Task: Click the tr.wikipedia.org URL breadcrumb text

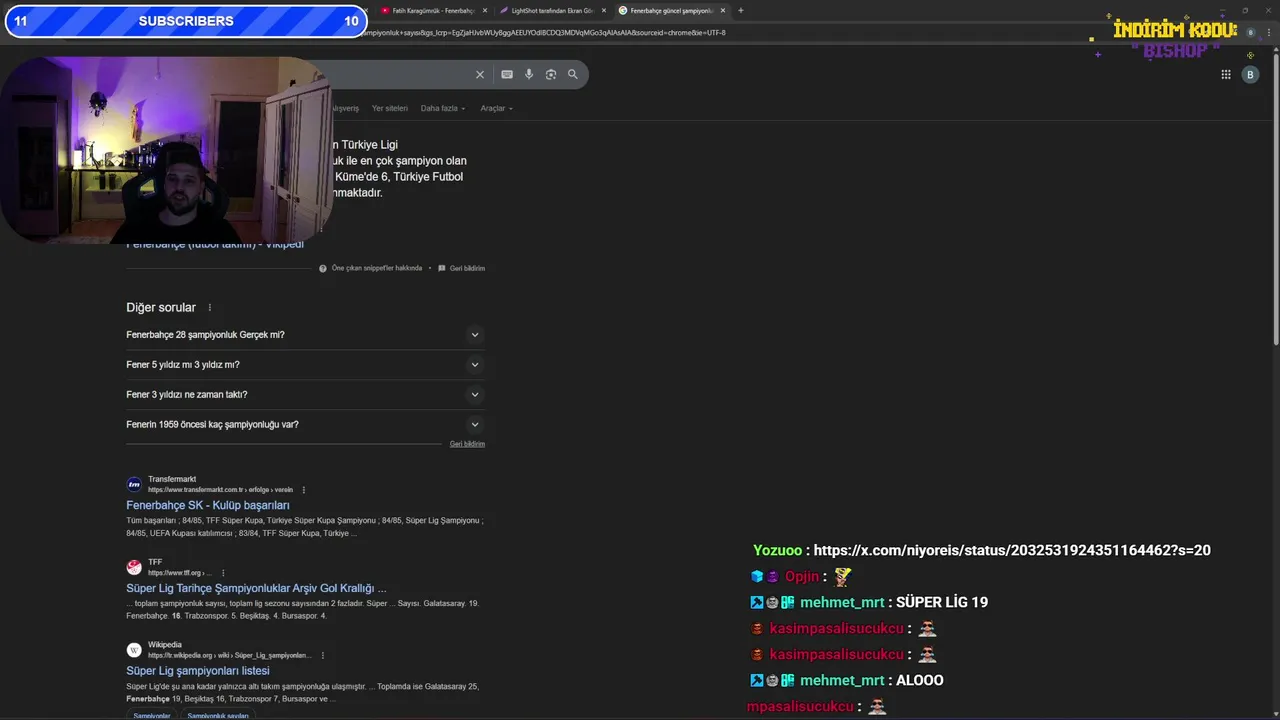Action: point(229,656)
